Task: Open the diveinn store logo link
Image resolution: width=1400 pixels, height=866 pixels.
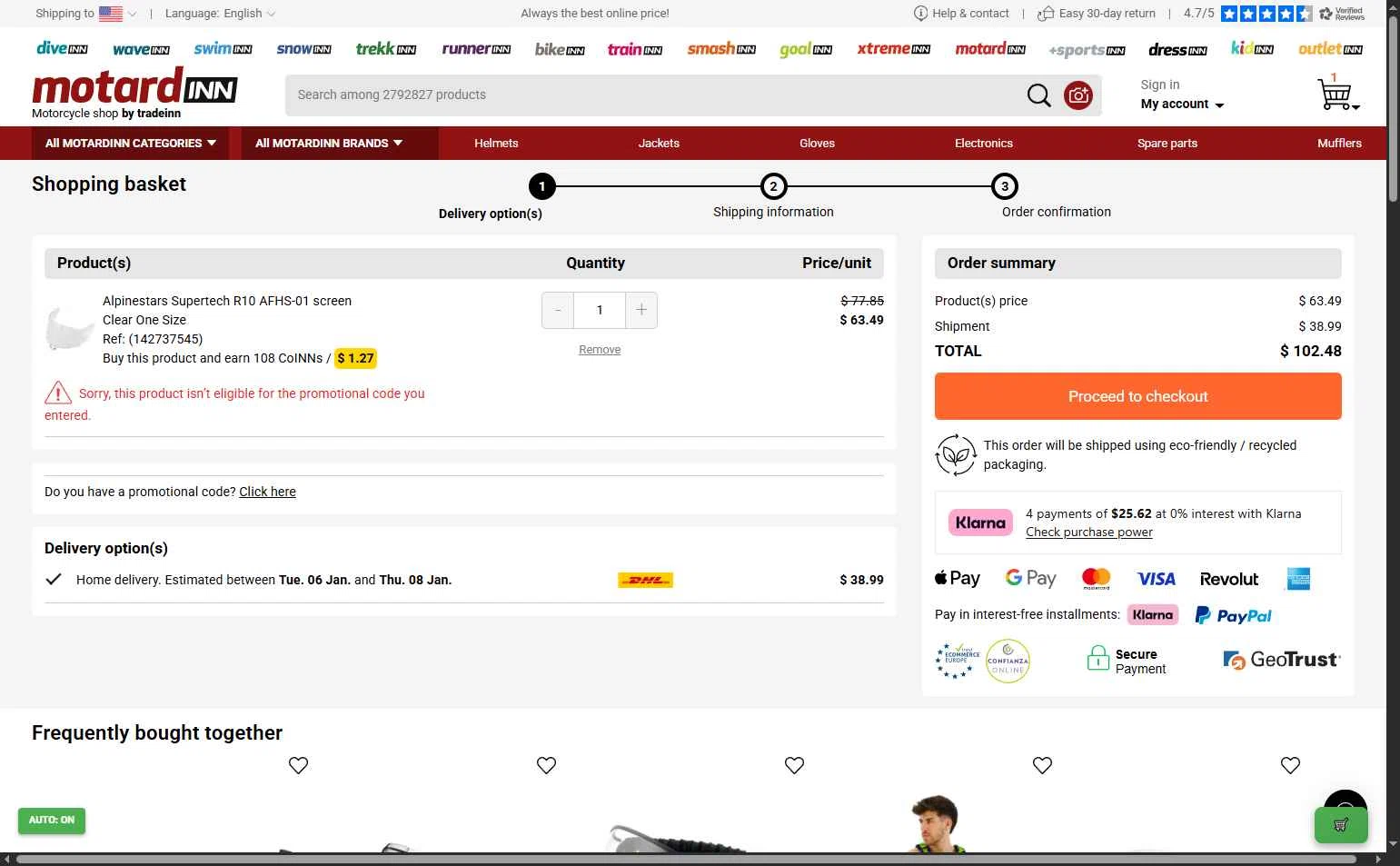Action: (62, 49)
